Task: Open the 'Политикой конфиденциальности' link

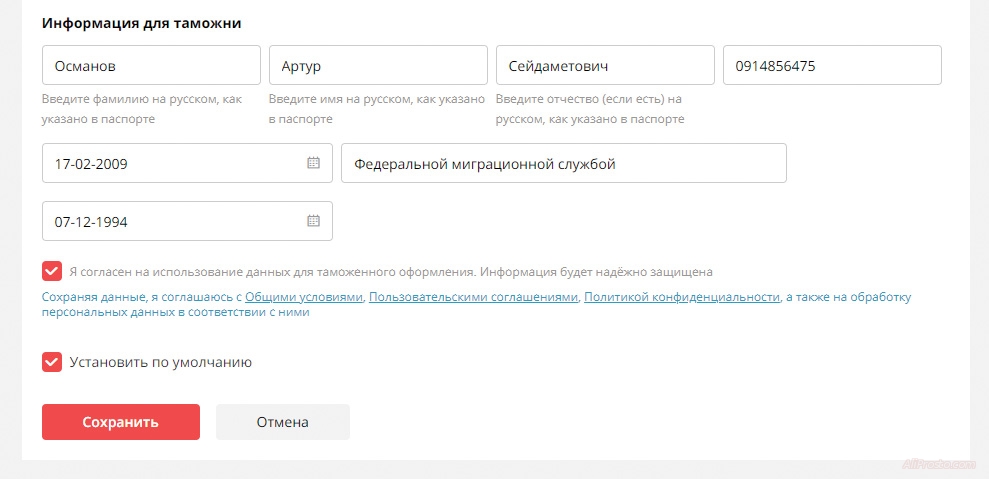Action: tap(681, 297)
